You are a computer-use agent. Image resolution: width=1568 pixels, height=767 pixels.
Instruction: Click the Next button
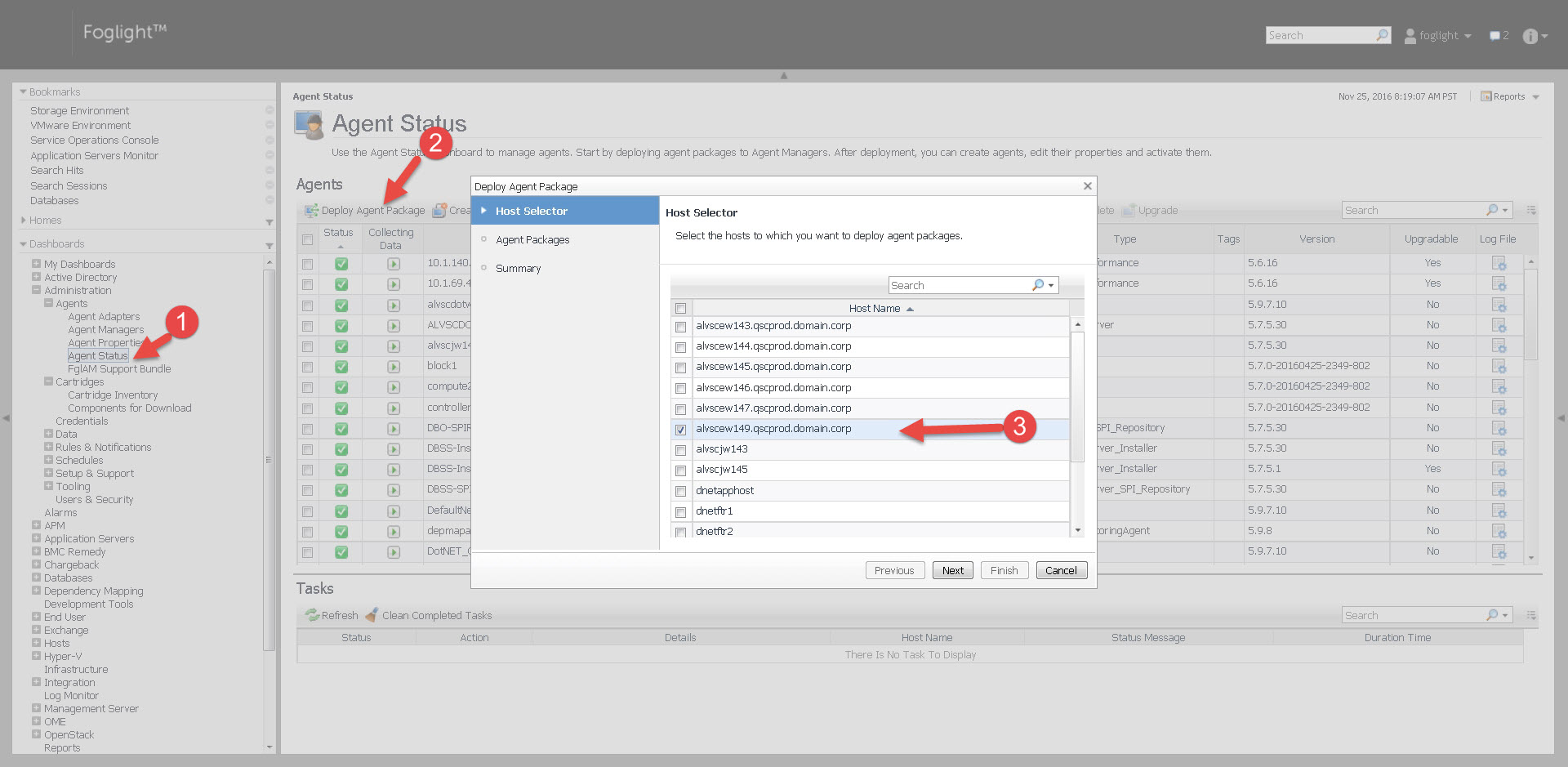point(953,570)
